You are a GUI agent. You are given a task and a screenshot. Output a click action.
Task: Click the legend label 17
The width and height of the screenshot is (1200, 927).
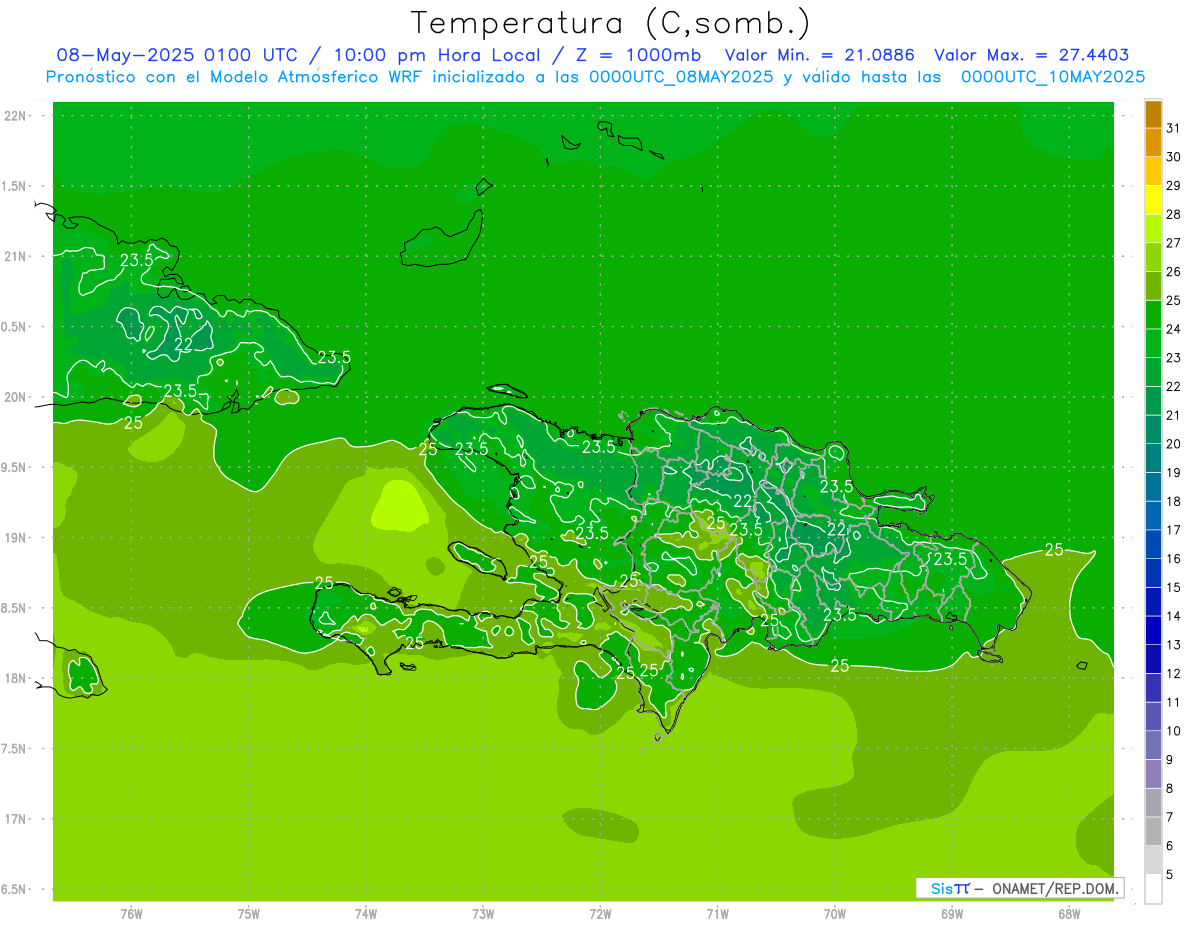pyautogui.click(x=1174, y=530)
